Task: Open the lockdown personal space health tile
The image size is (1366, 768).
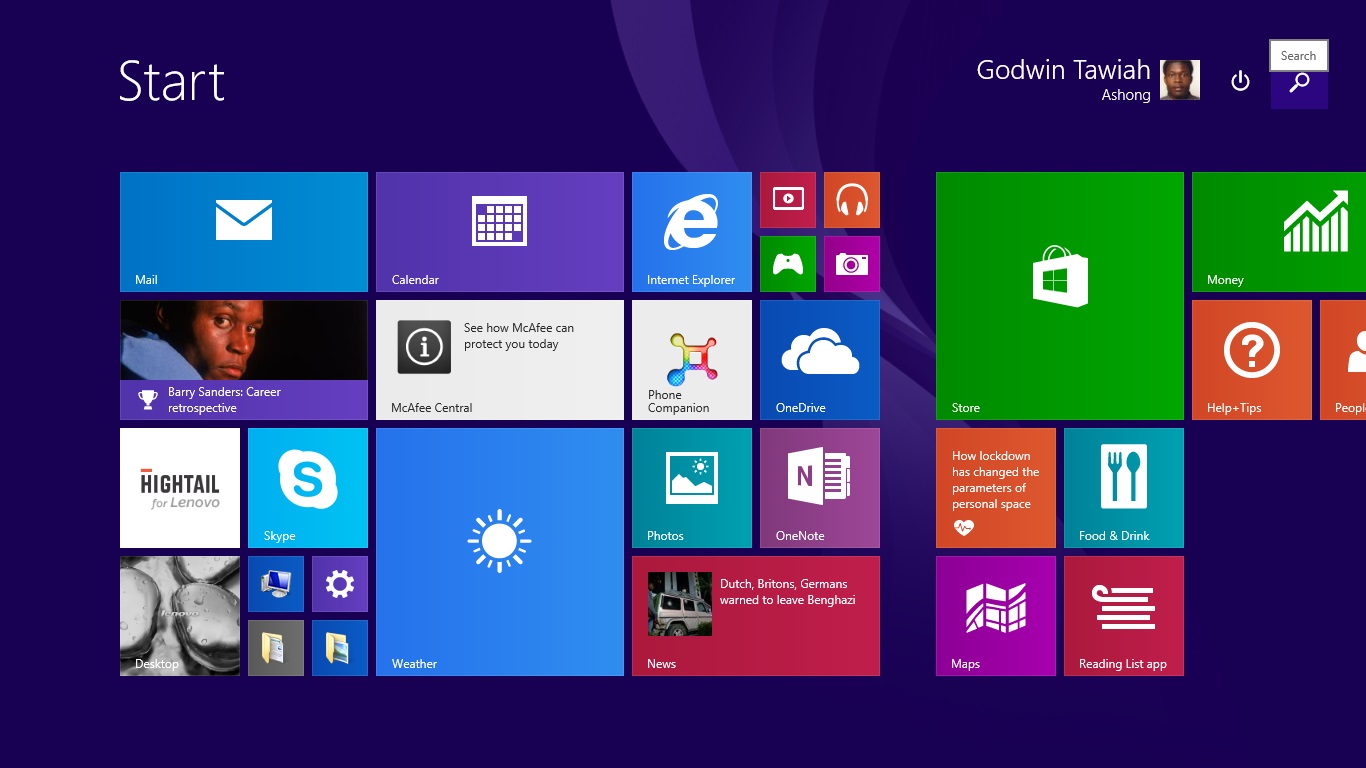Action: point(996,488)
